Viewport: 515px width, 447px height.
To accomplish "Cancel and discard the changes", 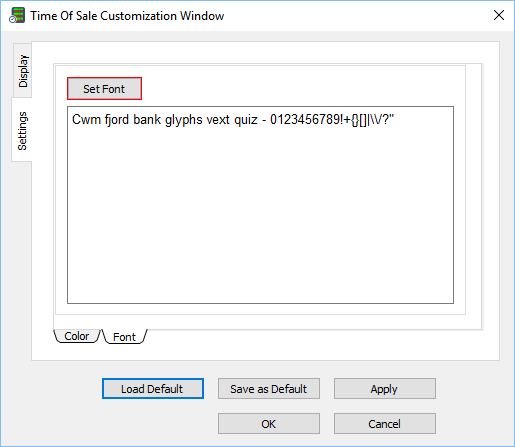I will (x=385, y=424).
